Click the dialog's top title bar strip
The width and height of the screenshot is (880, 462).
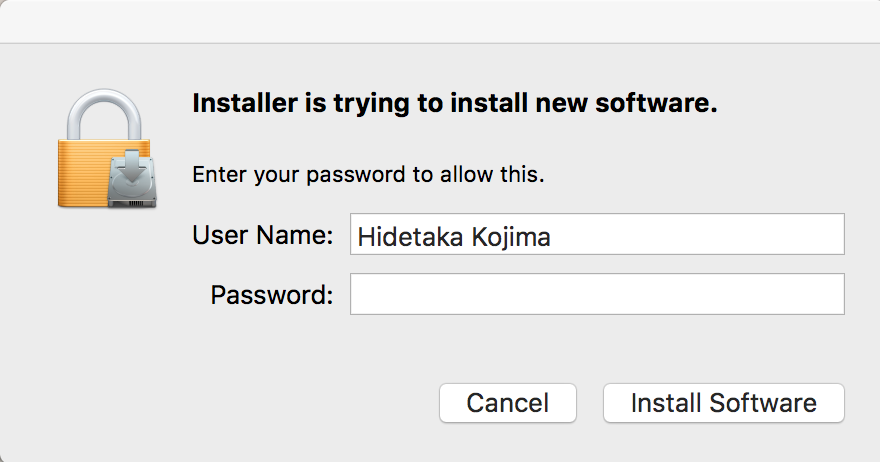click(x=440, y=21)
